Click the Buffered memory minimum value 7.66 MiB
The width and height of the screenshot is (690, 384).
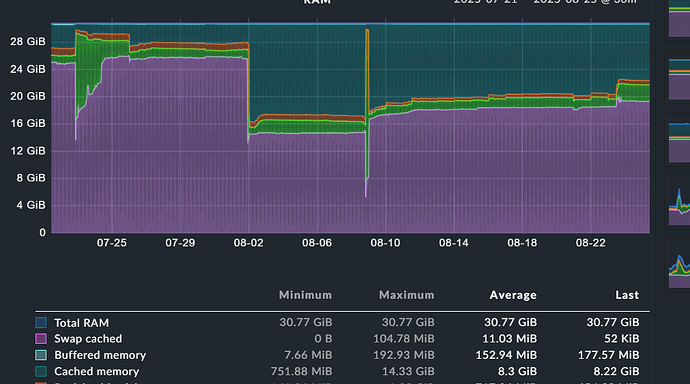(308, 355)
